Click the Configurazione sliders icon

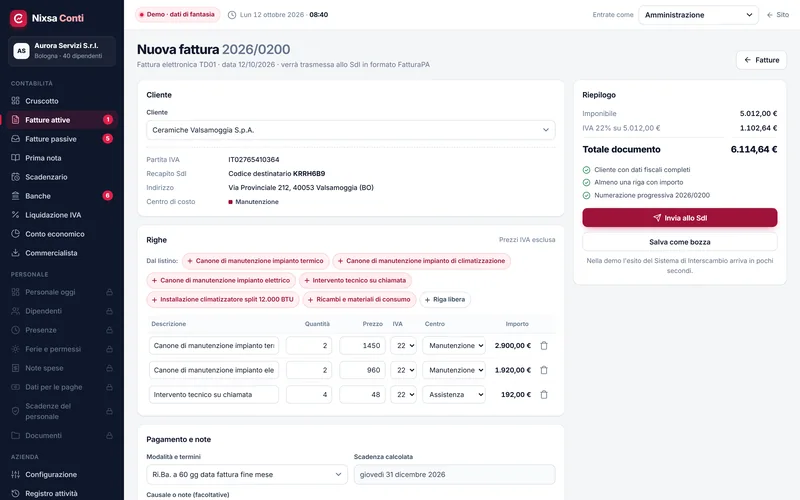click(15, 474)
